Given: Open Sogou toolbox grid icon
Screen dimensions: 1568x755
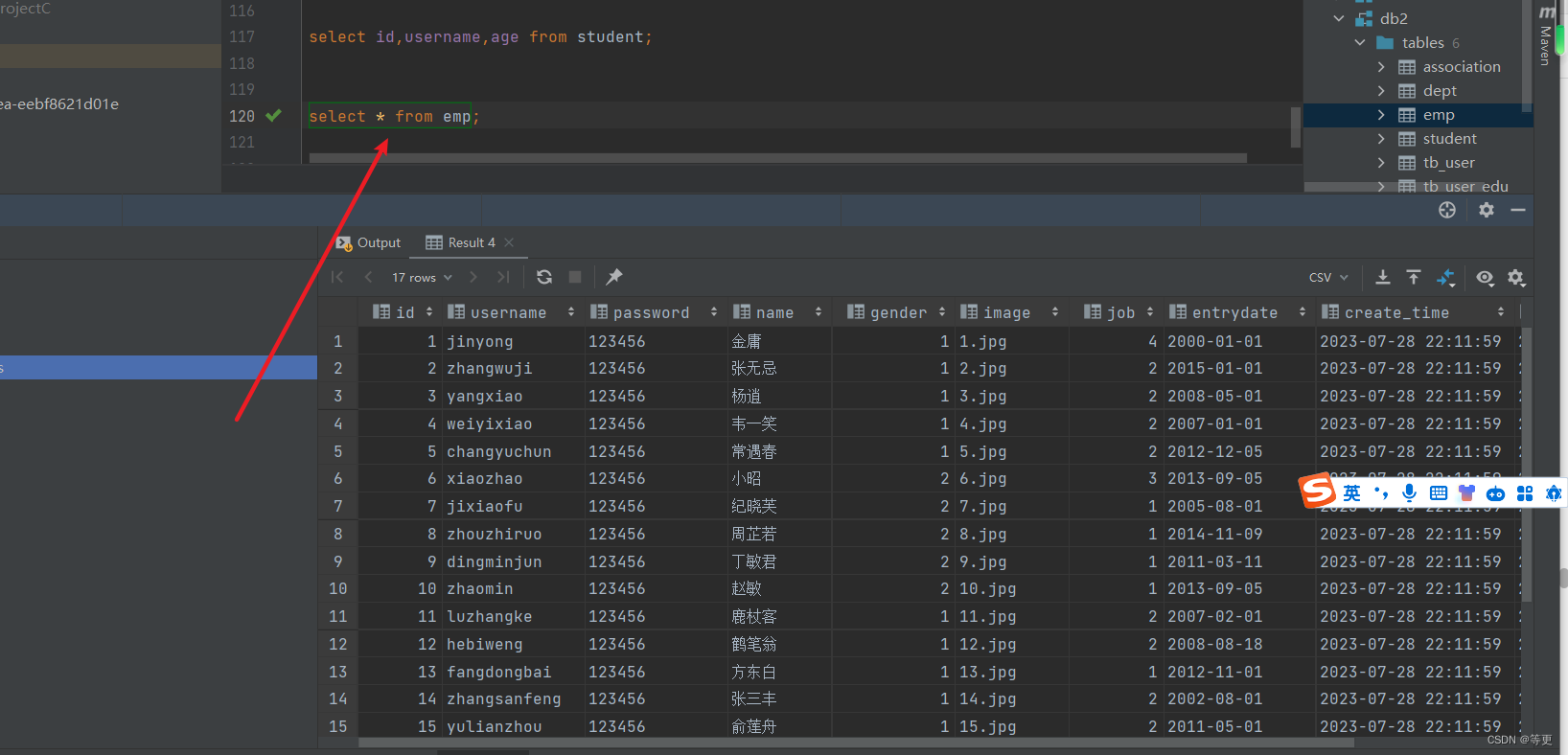Looking at the screenshot, I should (x=1525, y=493).
